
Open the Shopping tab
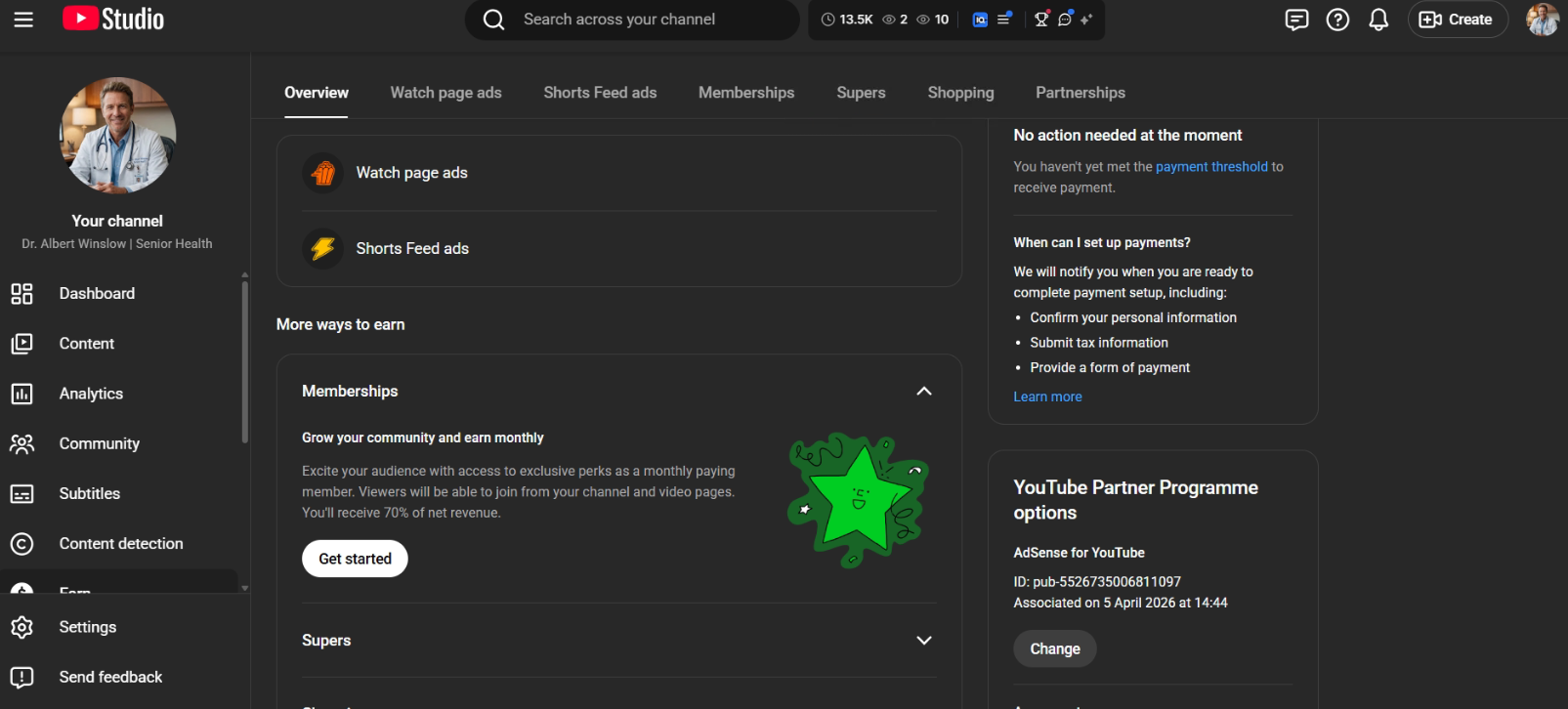tap(960, 93)
